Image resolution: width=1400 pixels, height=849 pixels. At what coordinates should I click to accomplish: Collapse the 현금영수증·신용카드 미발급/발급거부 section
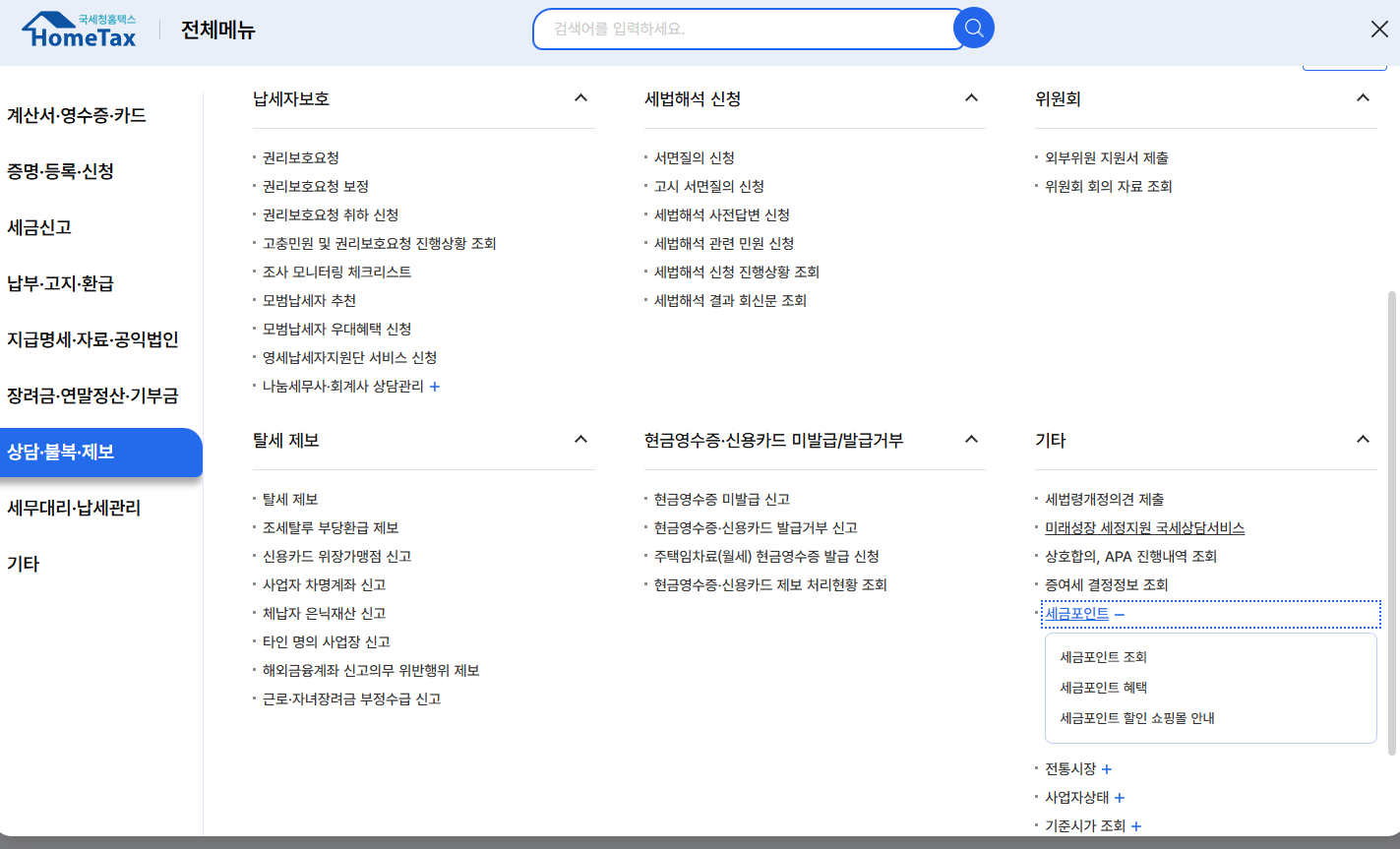971,439
